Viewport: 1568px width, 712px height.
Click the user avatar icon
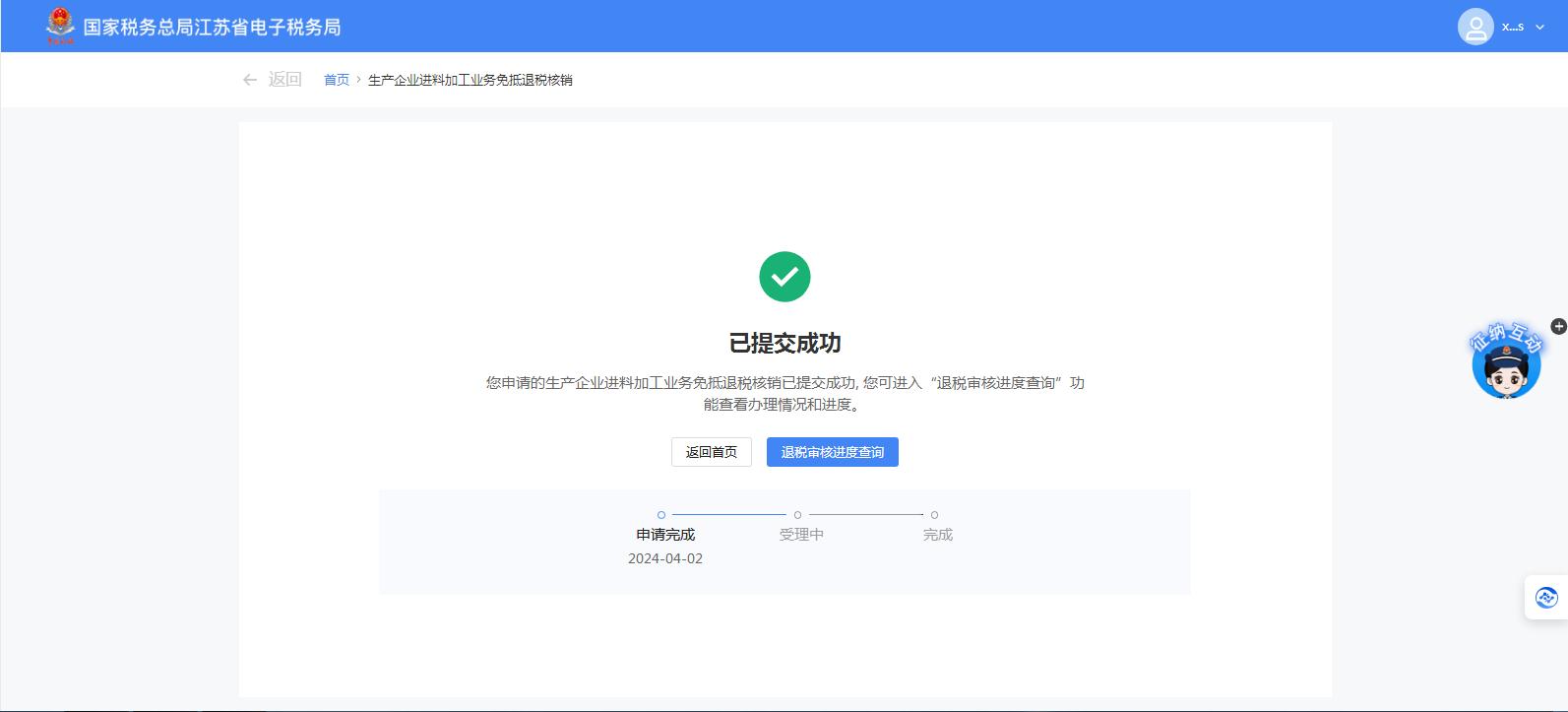click(1474, 27)
